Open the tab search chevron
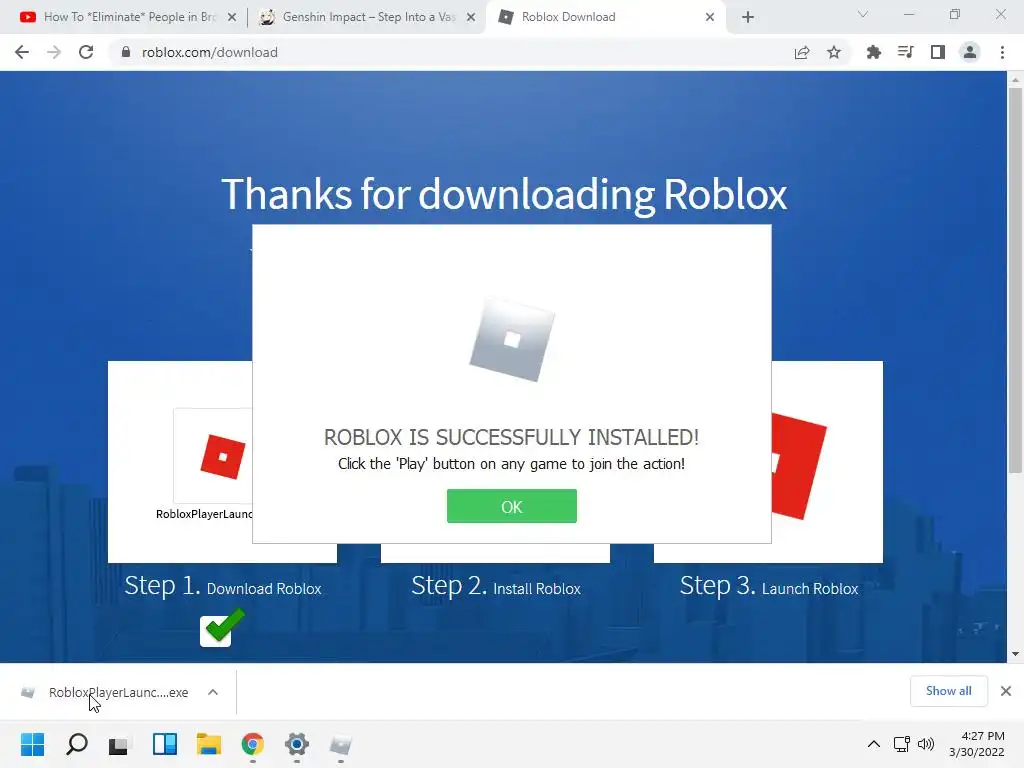Viewport: 1024px width, 768px height. pos(863,14)
